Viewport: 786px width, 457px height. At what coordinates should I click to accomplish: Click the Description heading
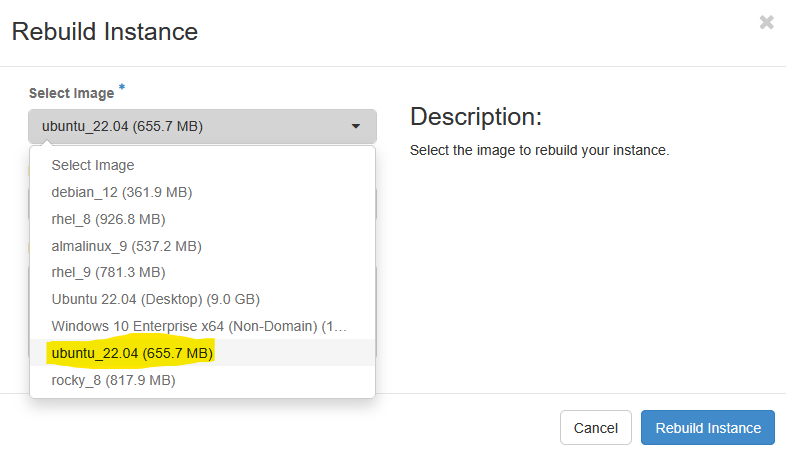click(x=476, y=117)
